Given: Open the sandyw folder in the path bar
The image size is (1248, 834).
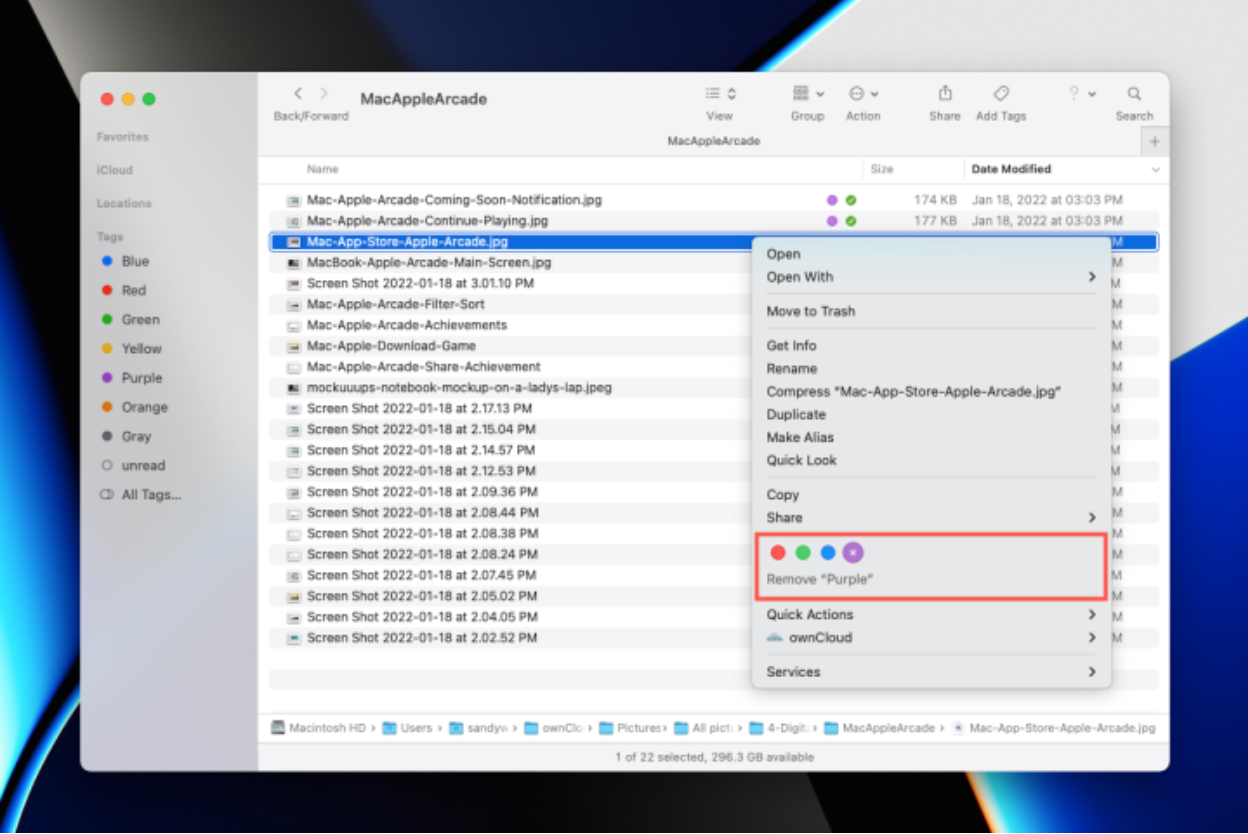Looking at the screenshot, I should (479, 728).
